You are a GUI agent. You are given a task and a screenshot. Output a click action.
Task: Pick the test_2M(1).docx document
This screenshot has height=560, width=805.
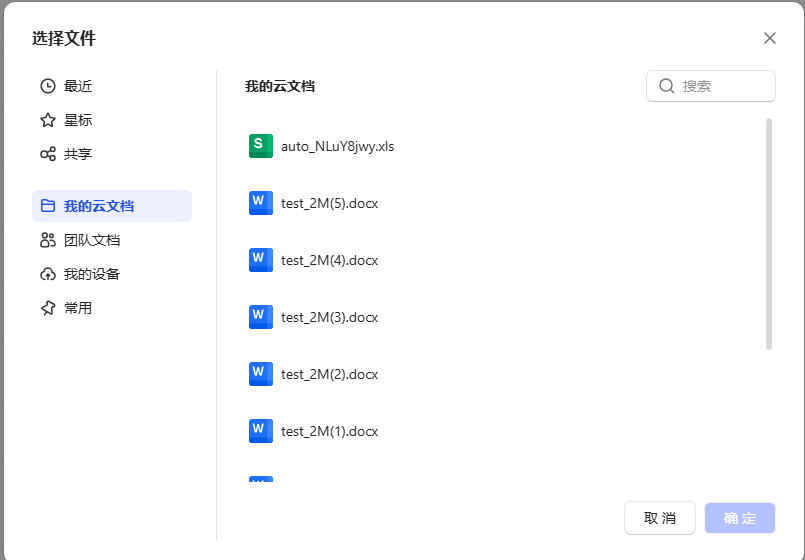point(329,431)
